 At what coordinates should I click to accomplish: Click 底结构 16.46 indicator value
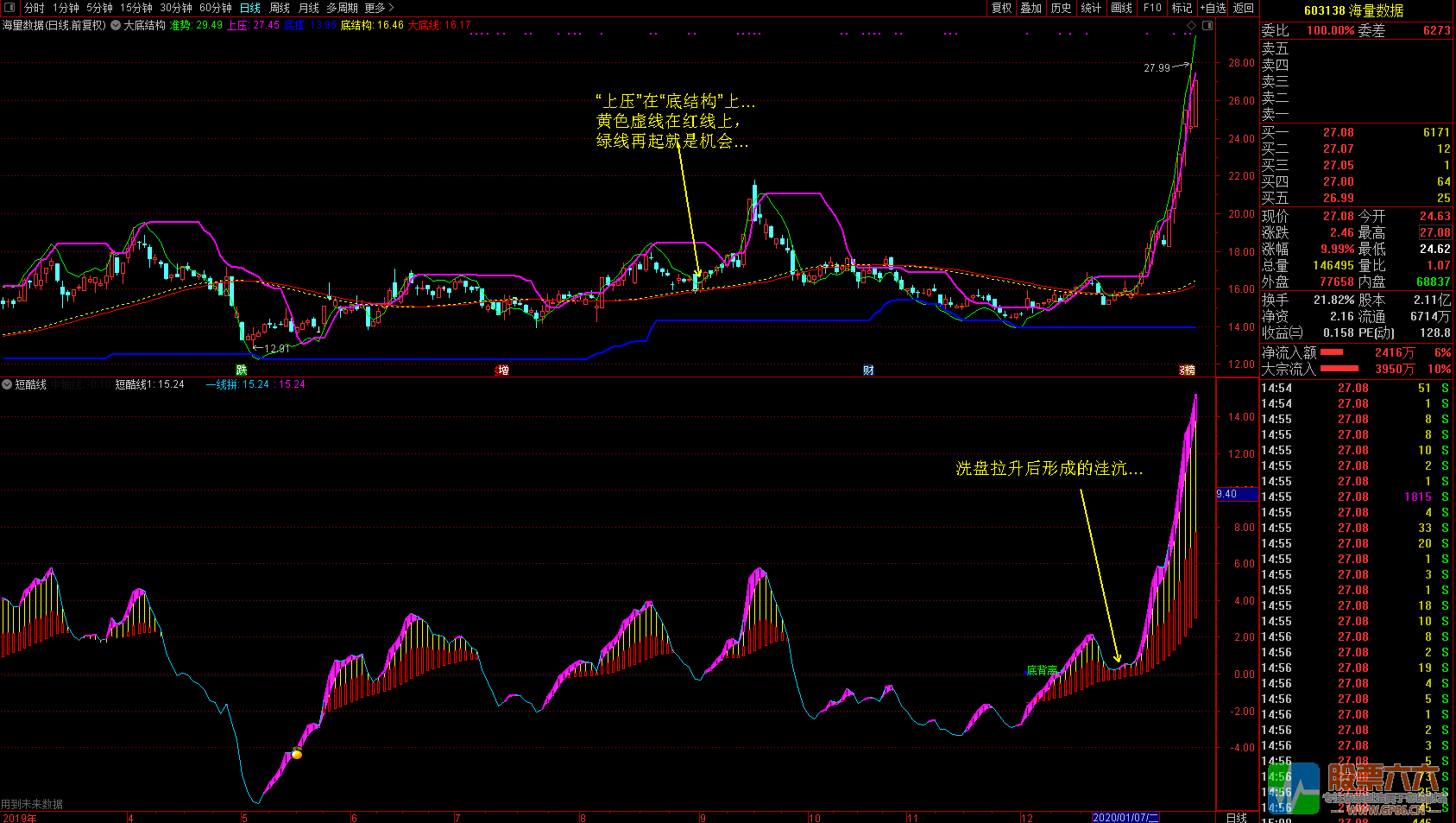(x=372, y=25)
